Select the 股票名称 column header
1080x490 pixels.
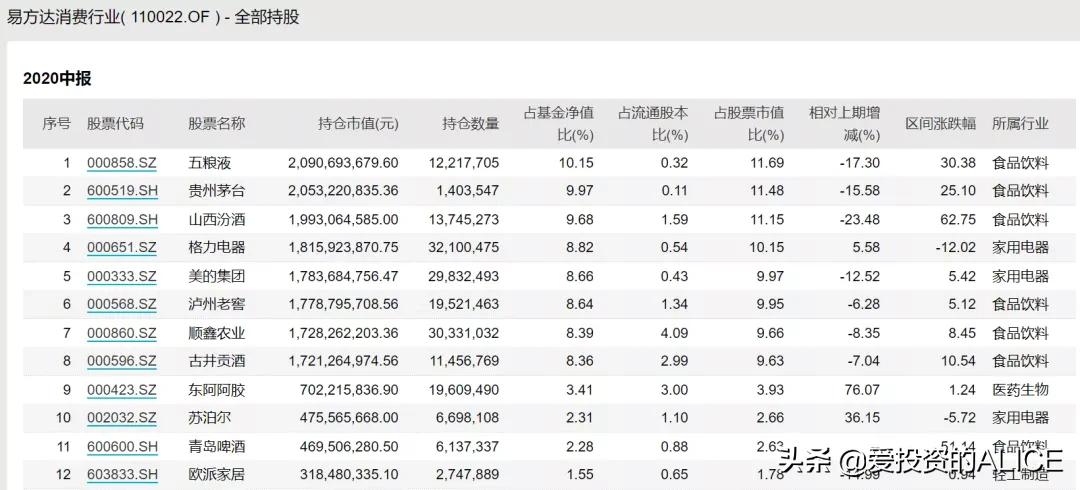[216, 124]
